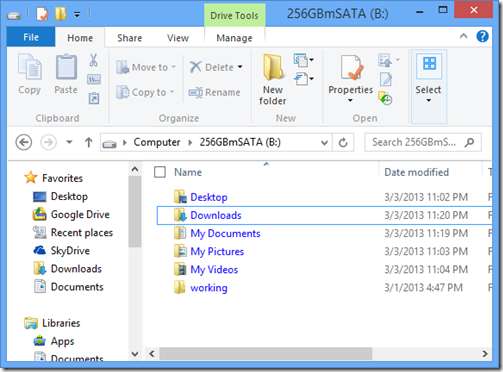Click the History icon in Open group

(x=386, y=98)
